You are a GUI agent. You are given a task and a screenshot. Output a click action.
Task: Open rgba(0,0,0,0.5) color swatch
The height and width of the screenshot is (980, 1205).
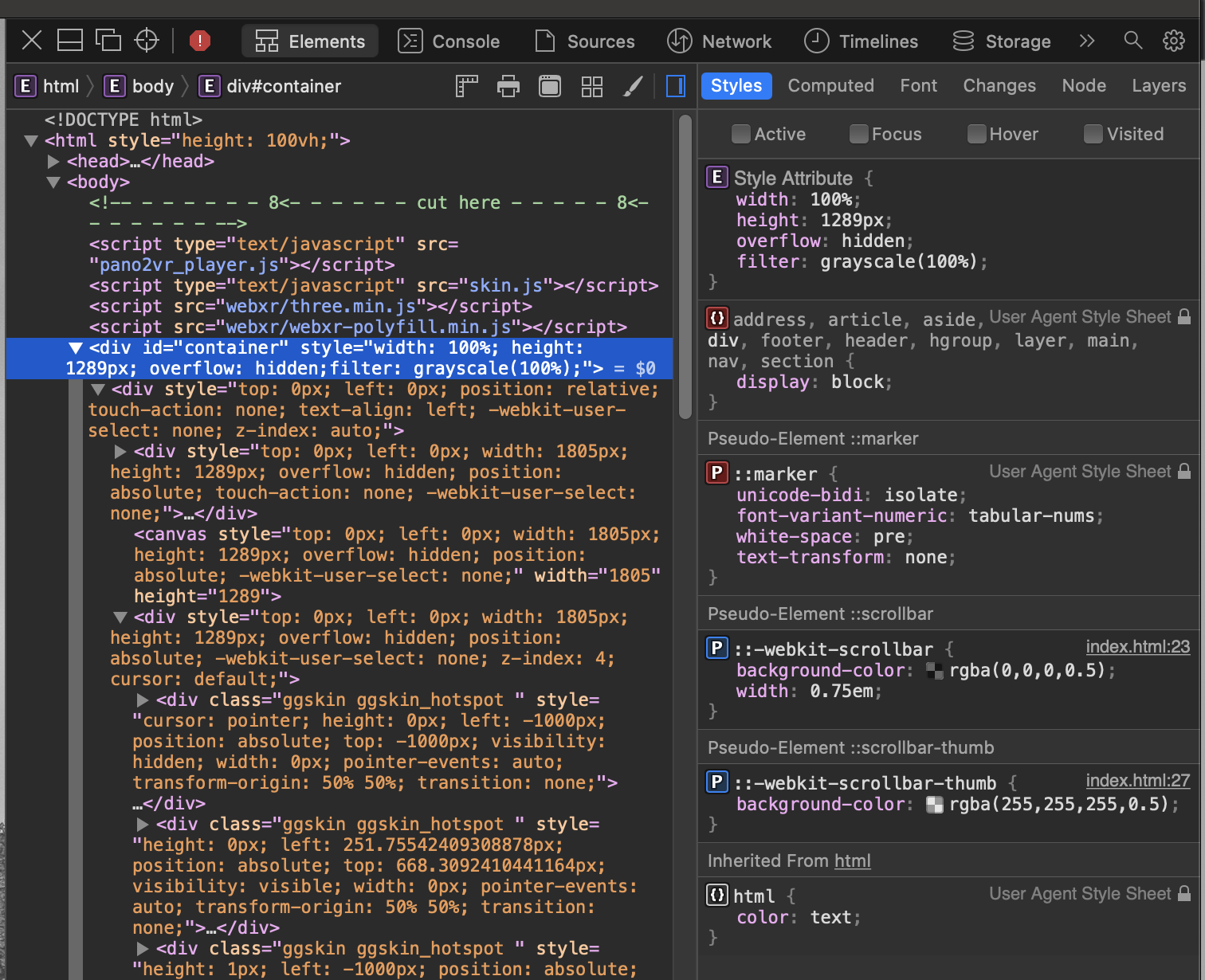935,671
